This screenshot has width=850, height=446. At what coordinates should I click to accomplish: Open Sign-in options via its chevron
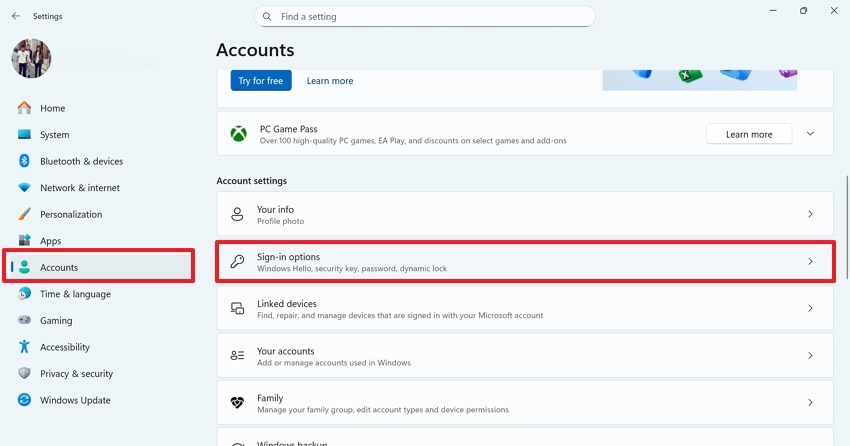(810, 262)
